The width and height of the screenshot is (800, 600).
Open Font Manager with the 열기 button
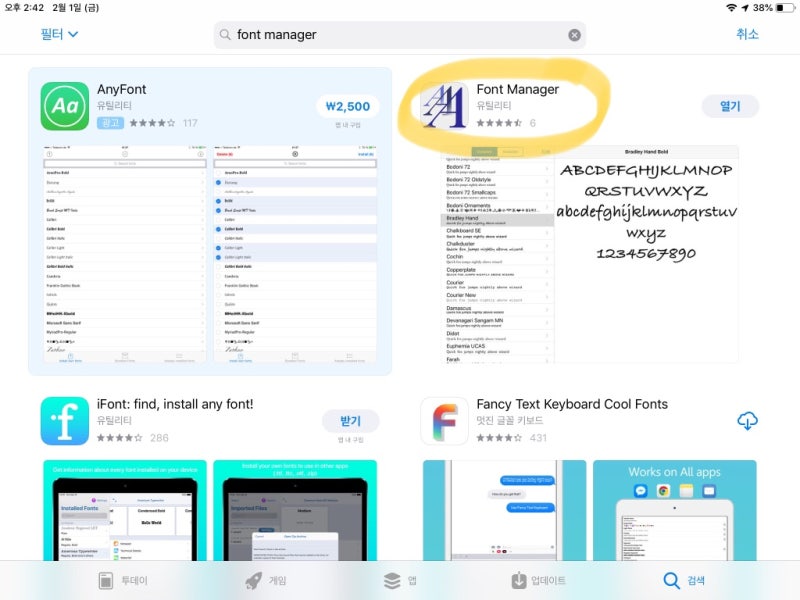[730, 106]
